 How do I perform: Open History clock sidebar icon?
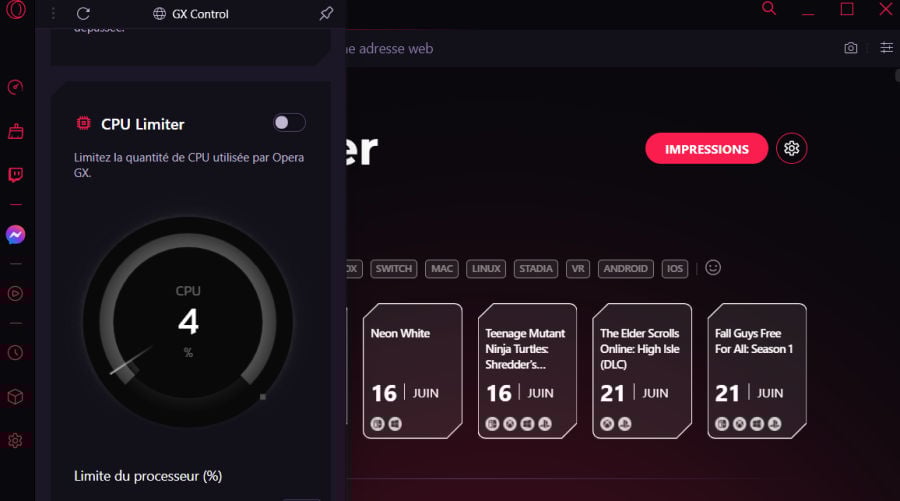tap(15, 352)
